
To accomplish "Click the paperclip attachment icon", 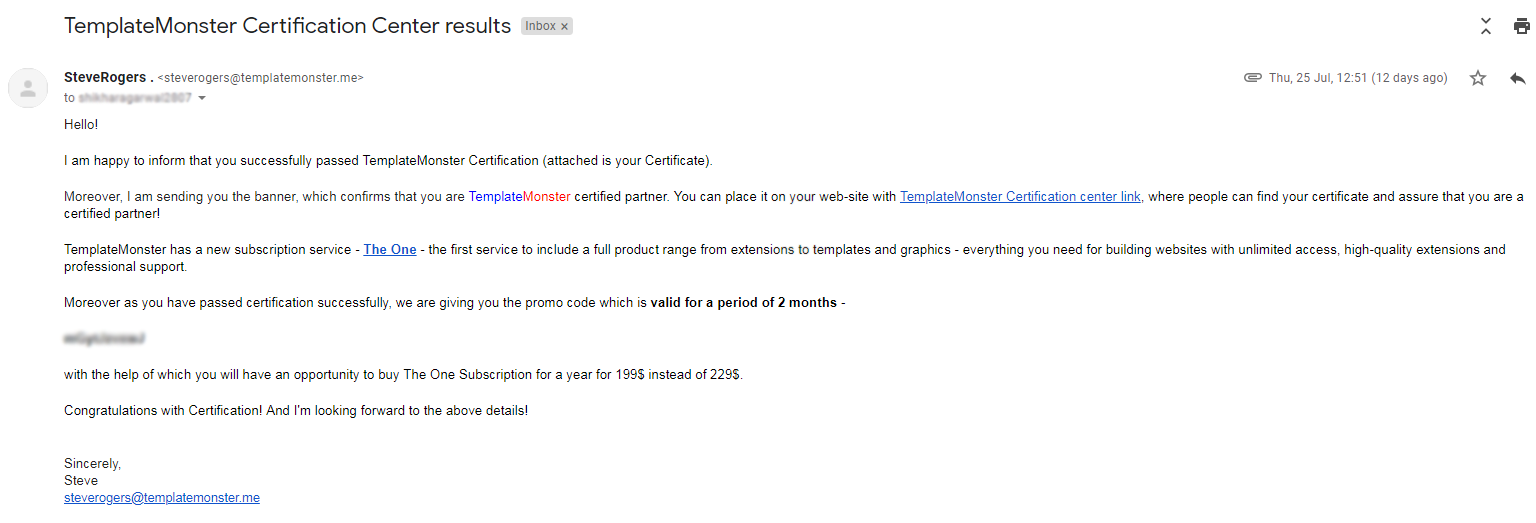I will (x=1252, y=78).
